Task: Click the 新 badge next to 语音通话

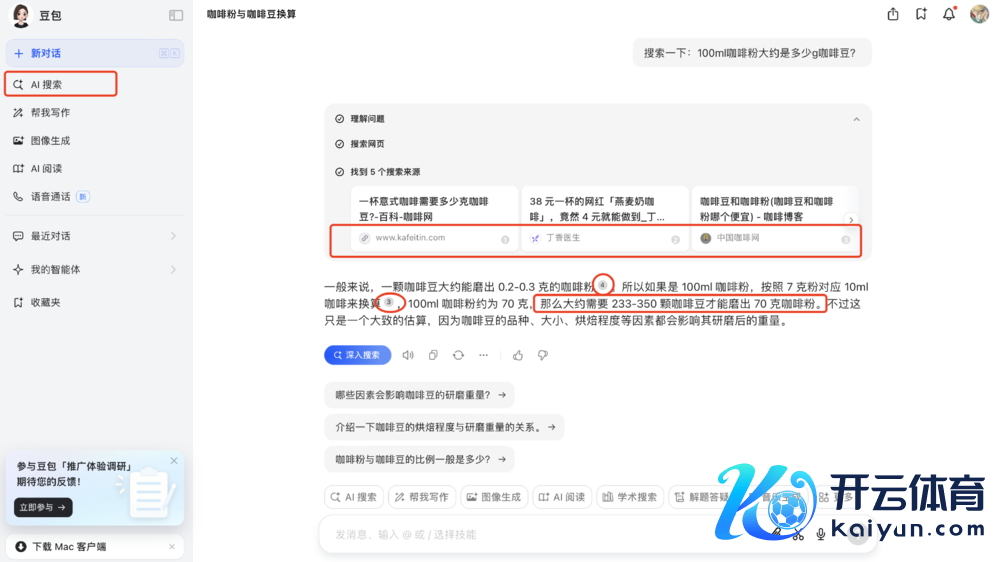Action: tap(82, 196)
